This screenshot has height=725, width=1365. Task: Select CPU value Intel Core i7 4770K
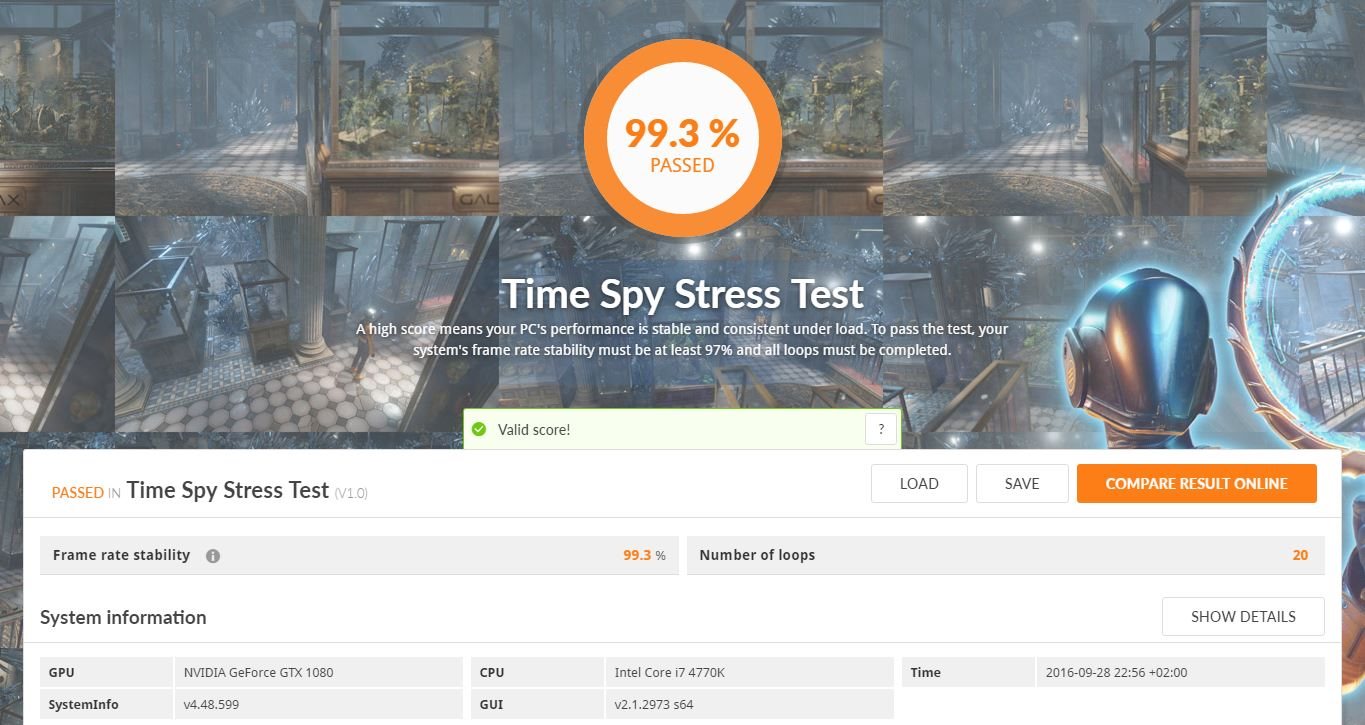[x=670, y=673]
